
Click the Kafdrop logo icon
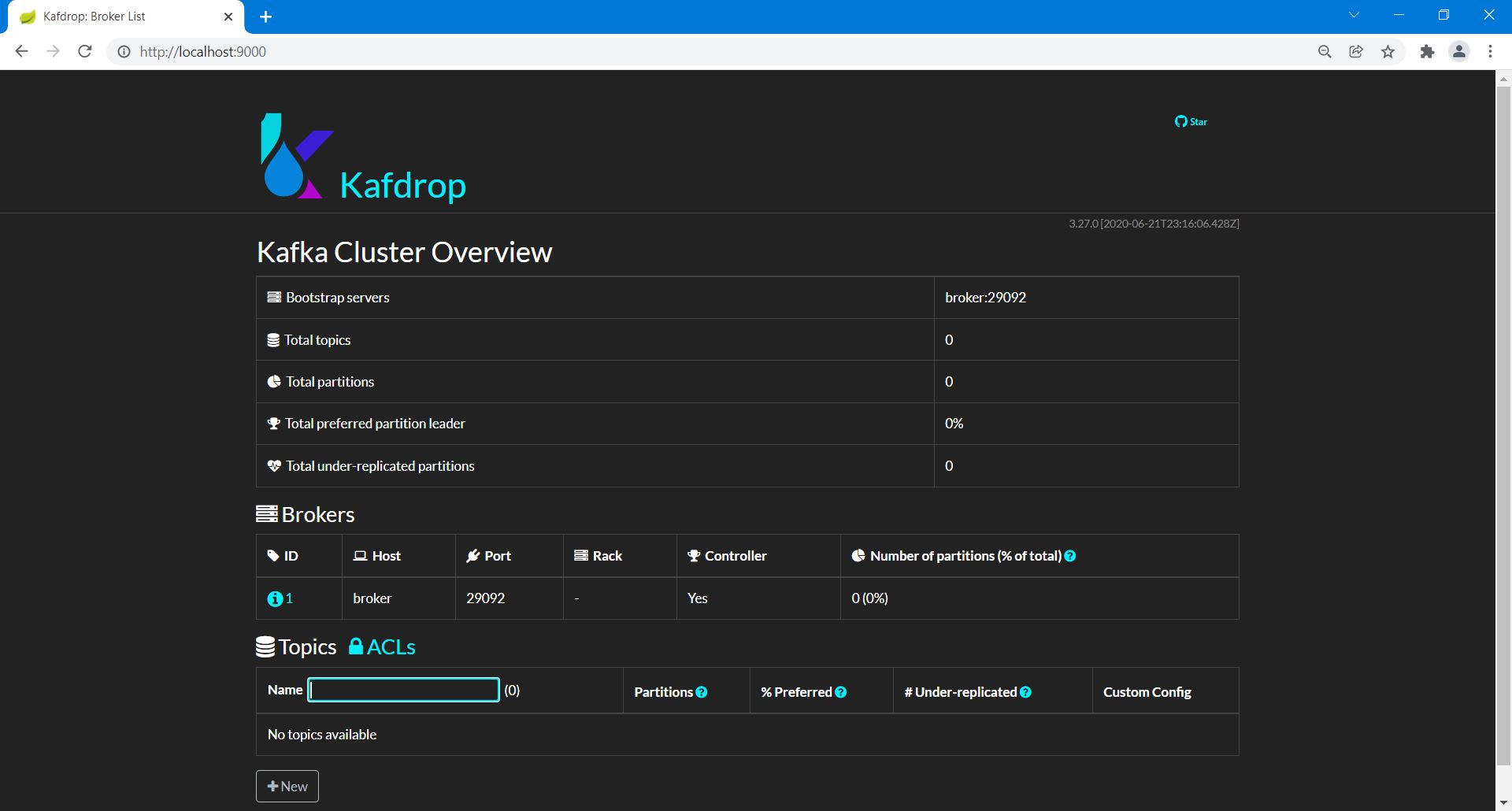[x=295, y=156]
